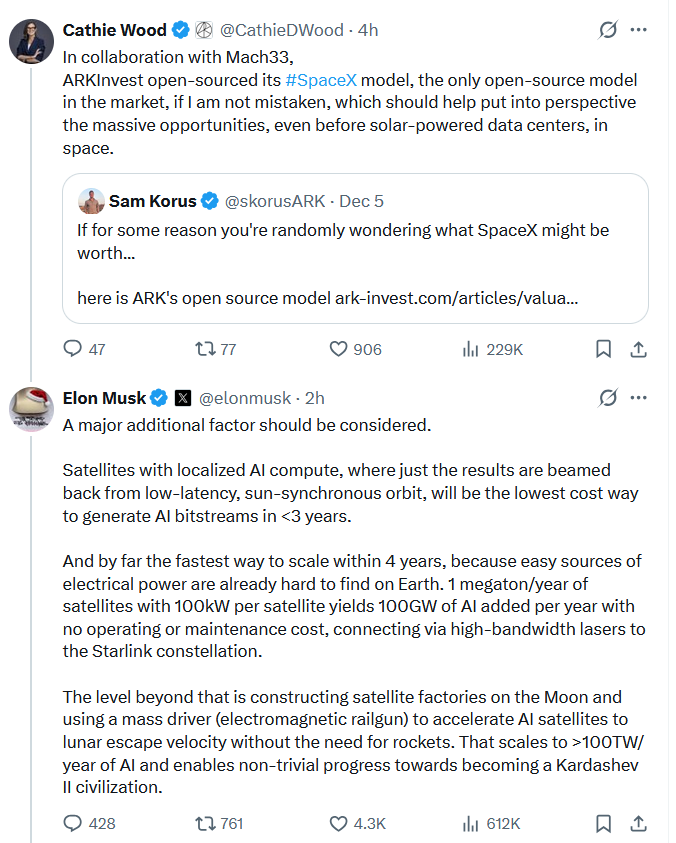Click the X affiliation badge next to elonmusk
The width and height of the screenshot is (676, 843).
click(x=181, y=397)
